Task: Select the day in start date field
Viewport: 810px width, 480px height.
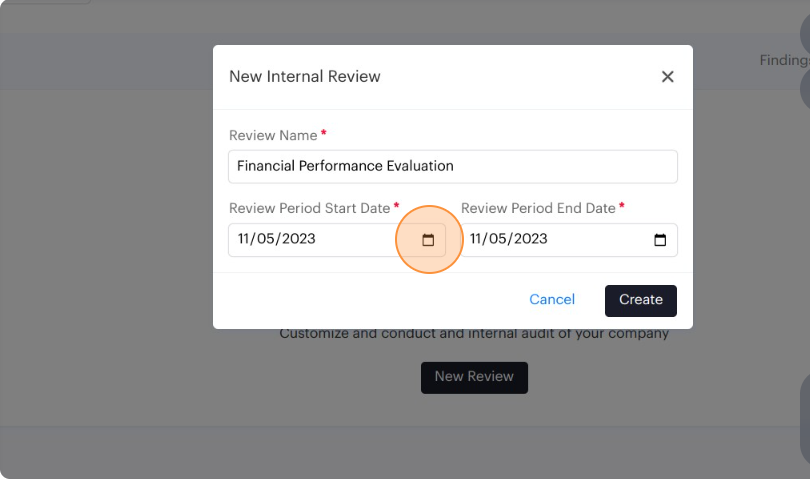Action: point(268,240)
